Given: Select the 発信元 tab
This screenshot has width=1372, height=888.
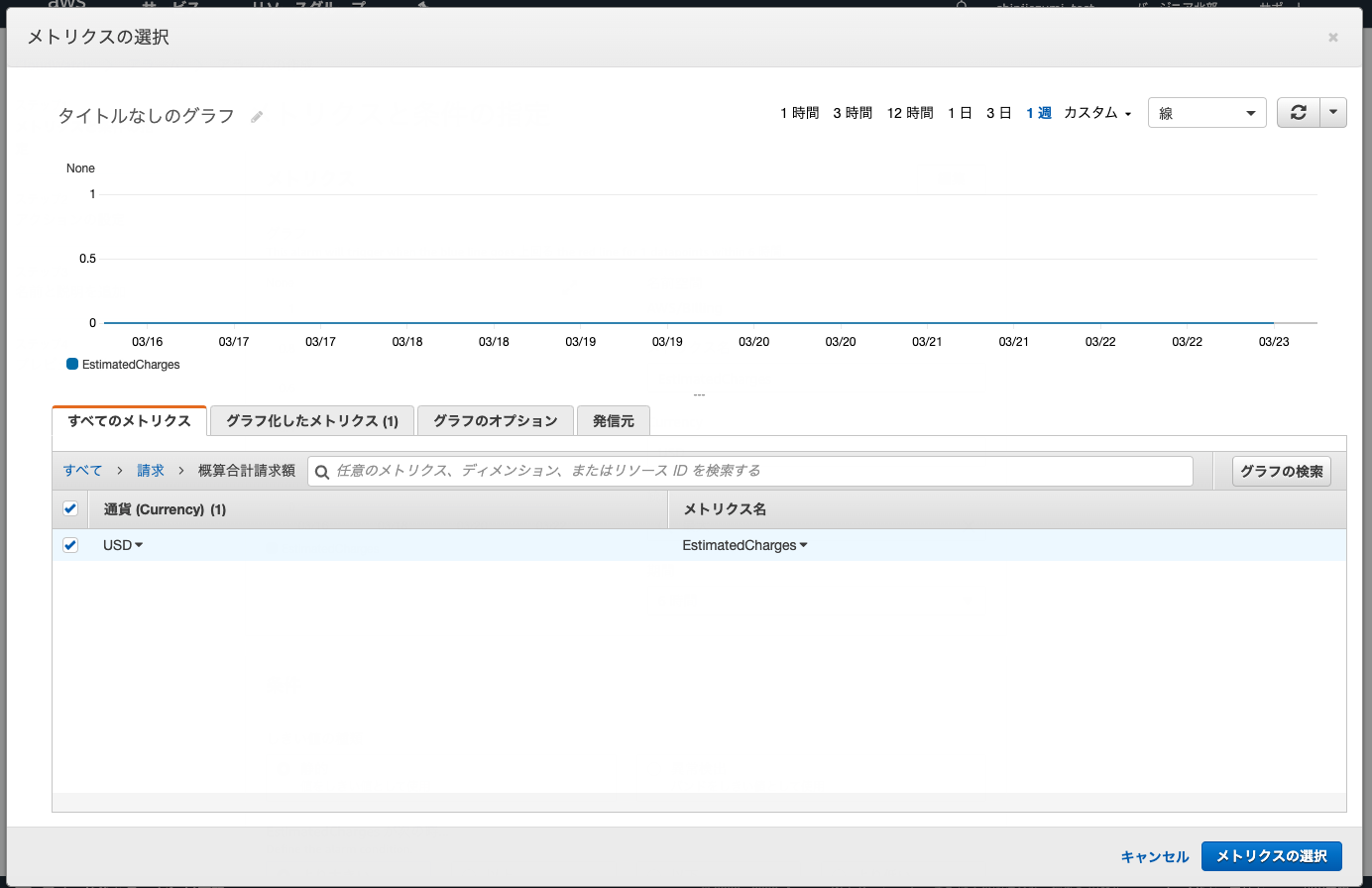Looking at the screenshot, I should tap(613, 421).
